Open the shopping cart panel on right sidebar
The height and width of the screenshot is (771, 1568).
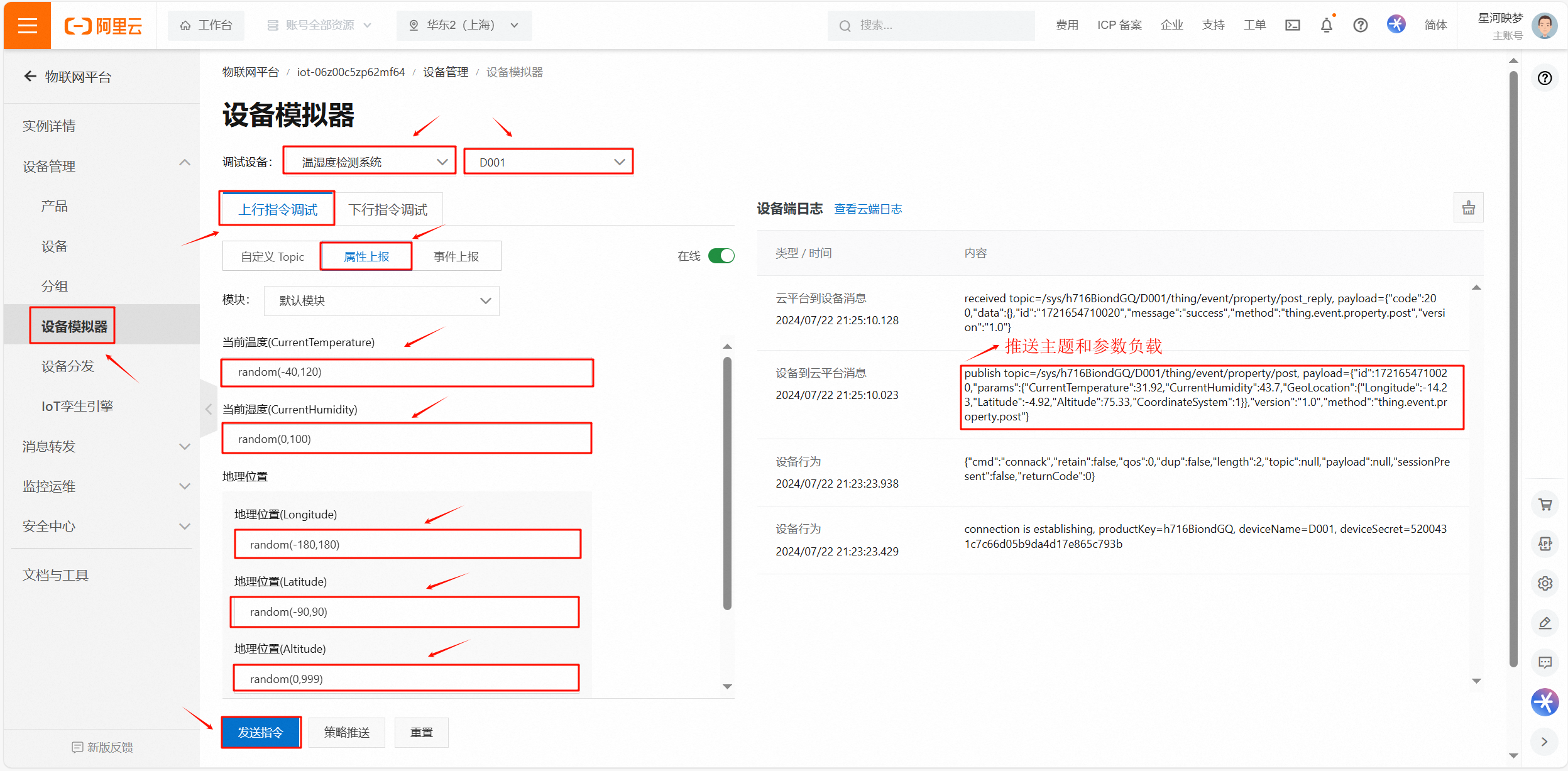1545,505
